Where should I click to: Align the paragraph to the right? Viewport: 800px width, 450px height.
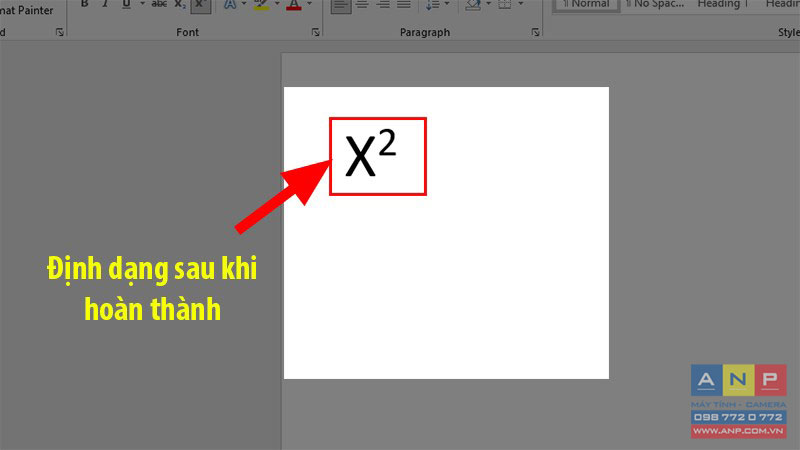pos(383,4)
